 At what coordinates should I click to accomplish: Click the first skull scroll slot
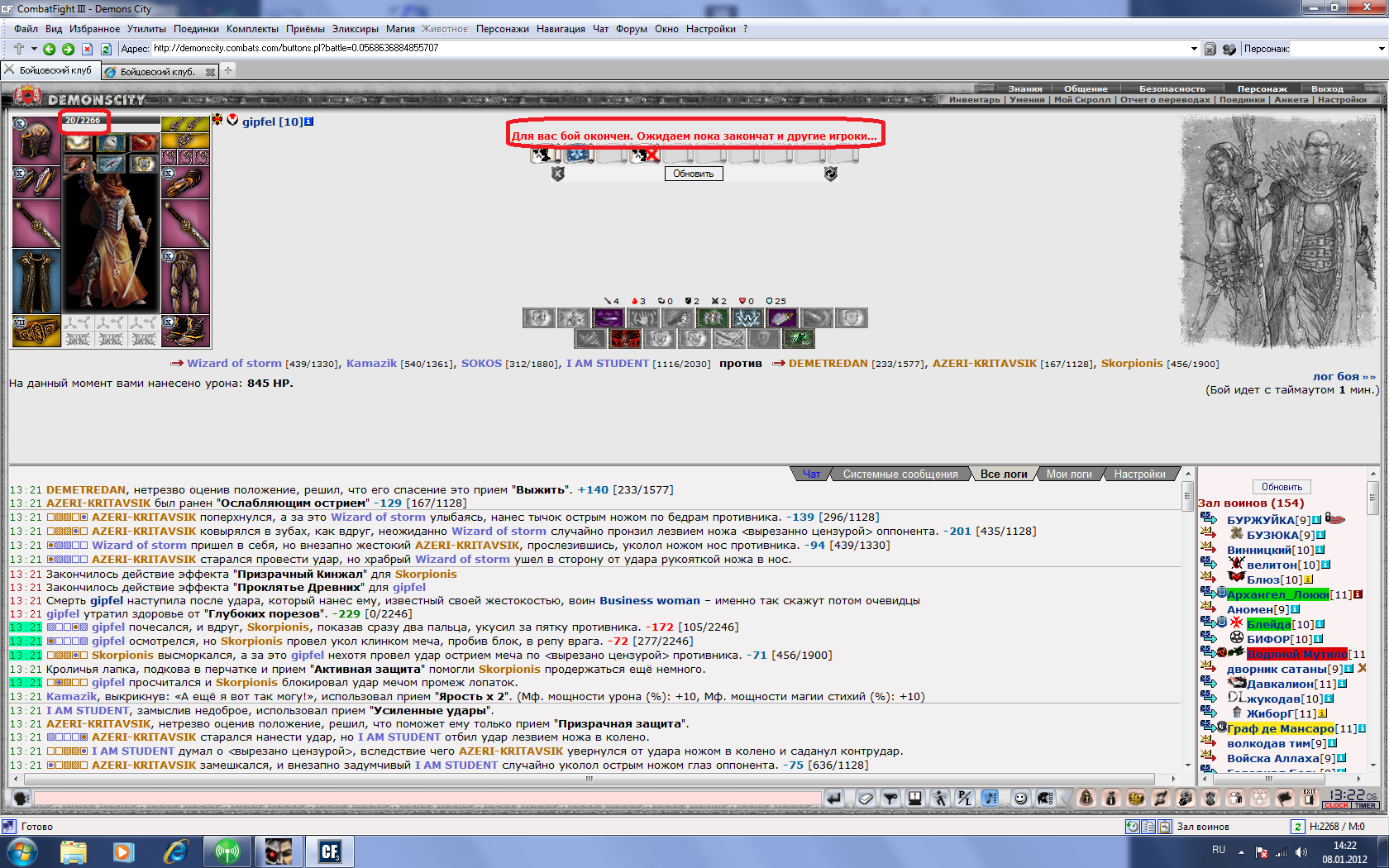coord(545,154)
